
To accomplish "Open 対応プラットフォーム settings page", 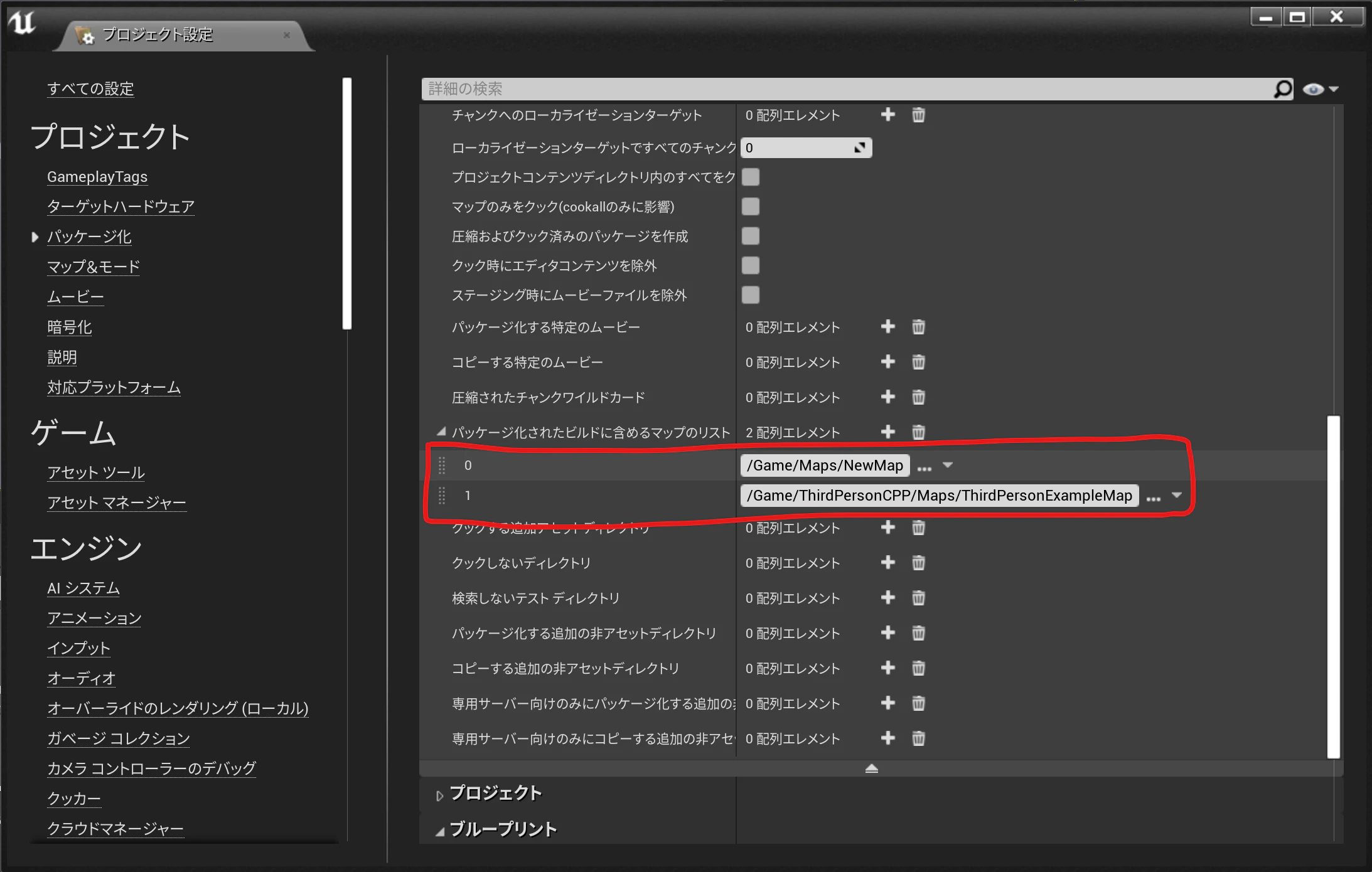I will (114, 387).
